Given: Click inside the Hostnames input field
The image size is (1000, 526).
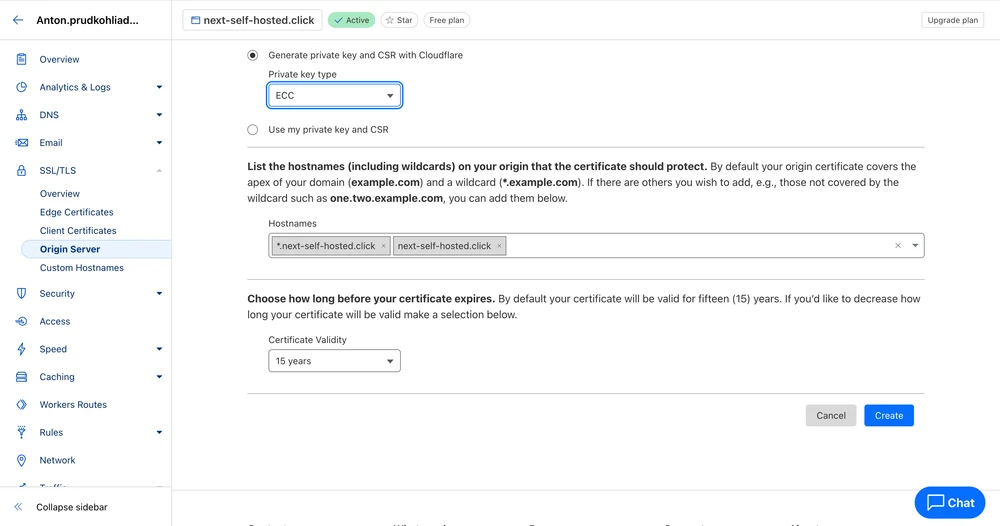Looking at the screenshot, I should click(700, 246).
